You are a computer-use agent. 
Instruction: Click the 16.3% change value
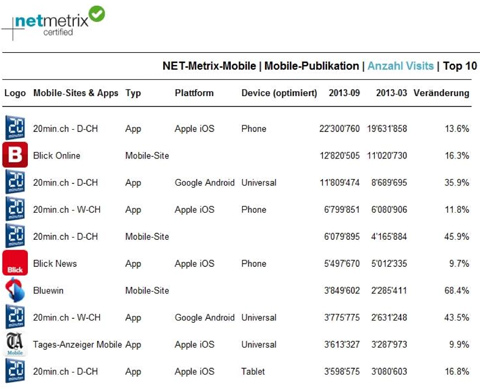click(x=457, y=156)
